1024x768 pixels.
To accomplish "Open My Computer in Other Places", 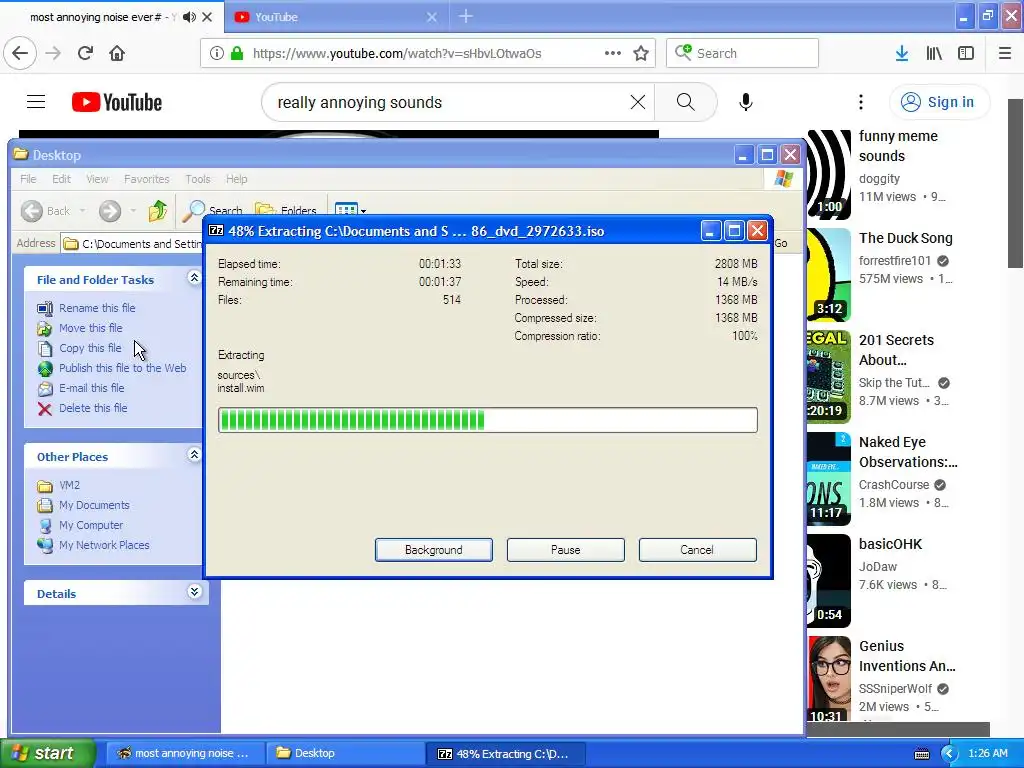I will pyautogui.click(x=91, y=525).
